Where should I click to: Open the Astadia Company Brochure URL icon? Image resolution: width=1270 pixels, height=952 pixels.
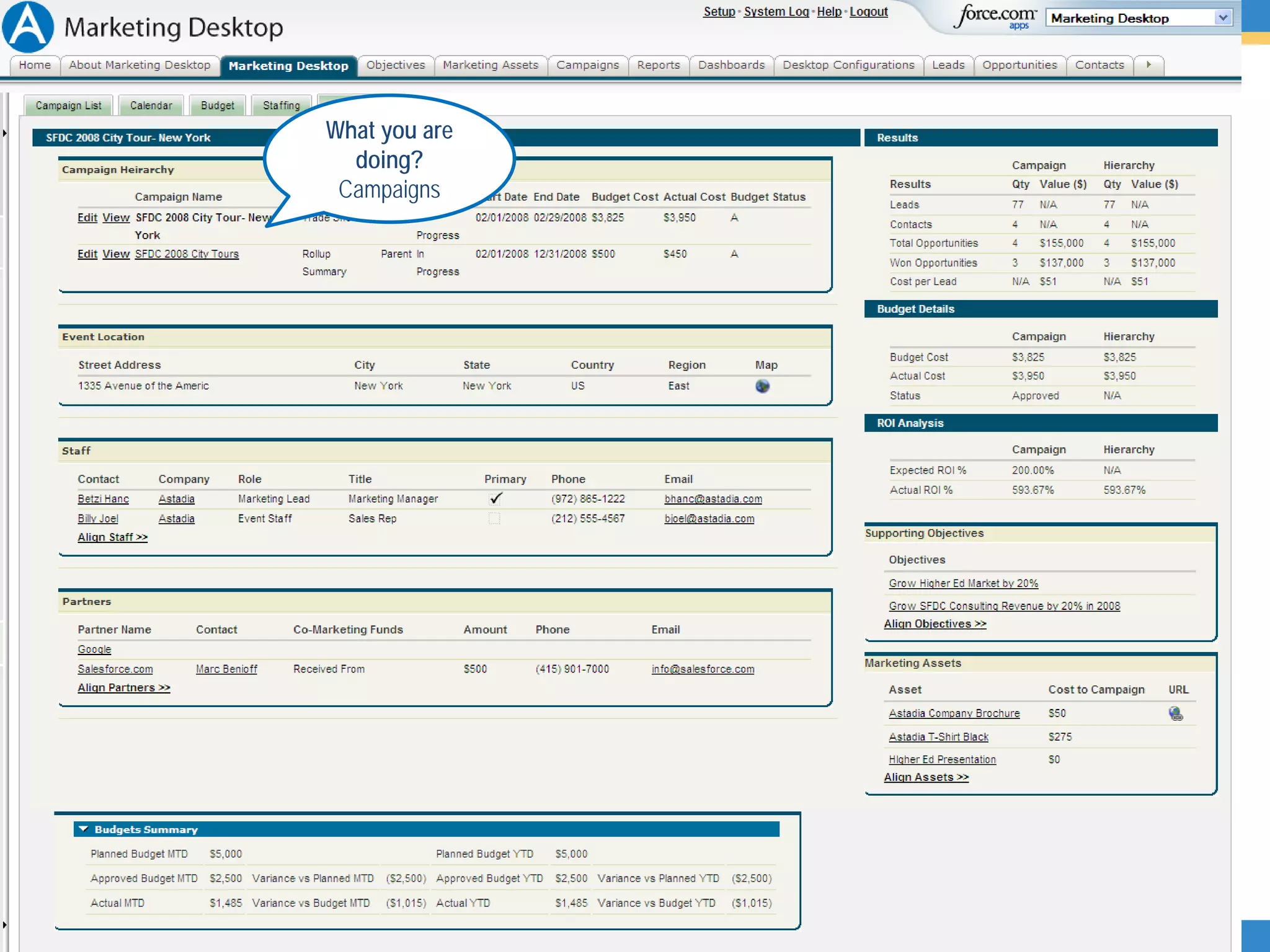[1175, 713]
